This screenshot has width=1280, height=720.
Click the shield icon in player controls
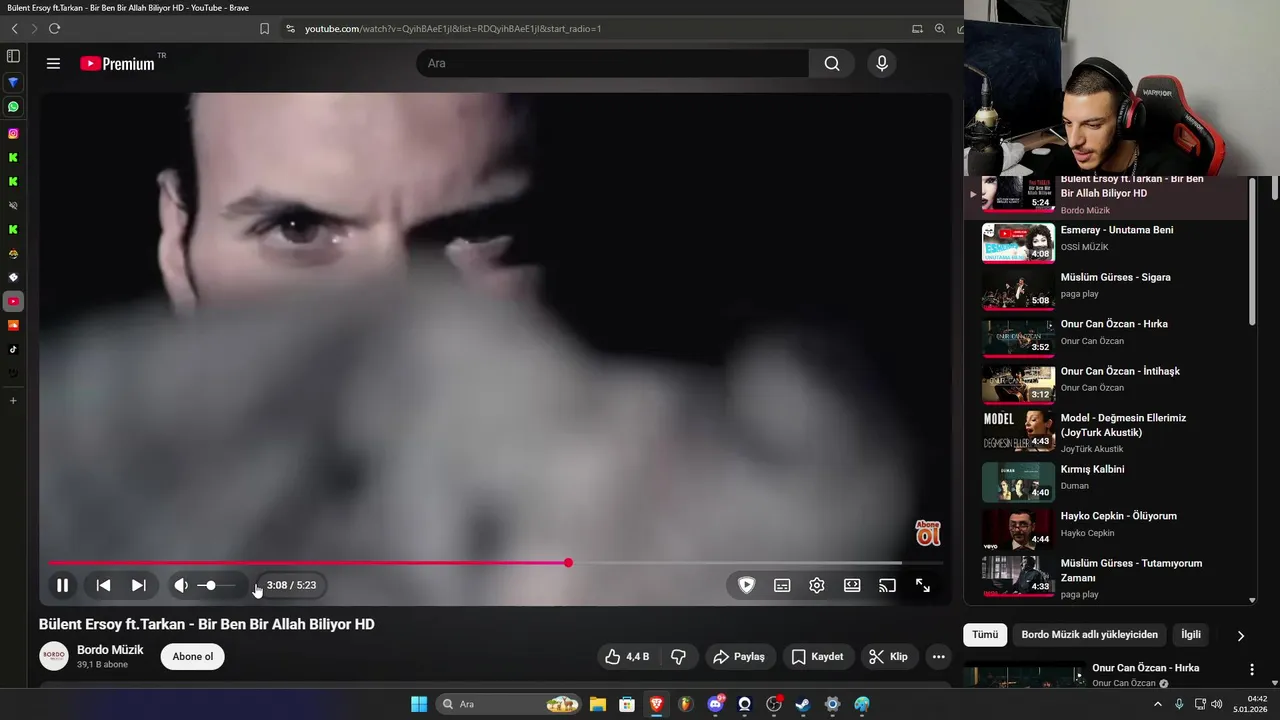pos(747,585)
